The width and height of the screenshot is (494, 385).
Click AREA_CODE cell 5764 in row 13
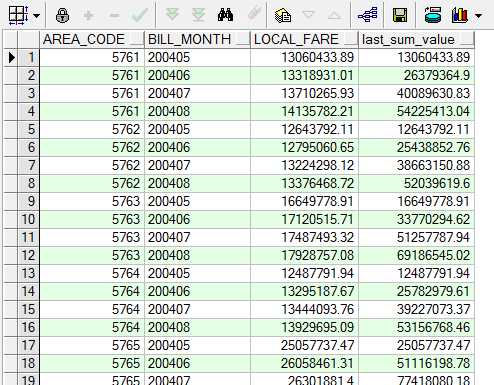click(x=92, y=273)
